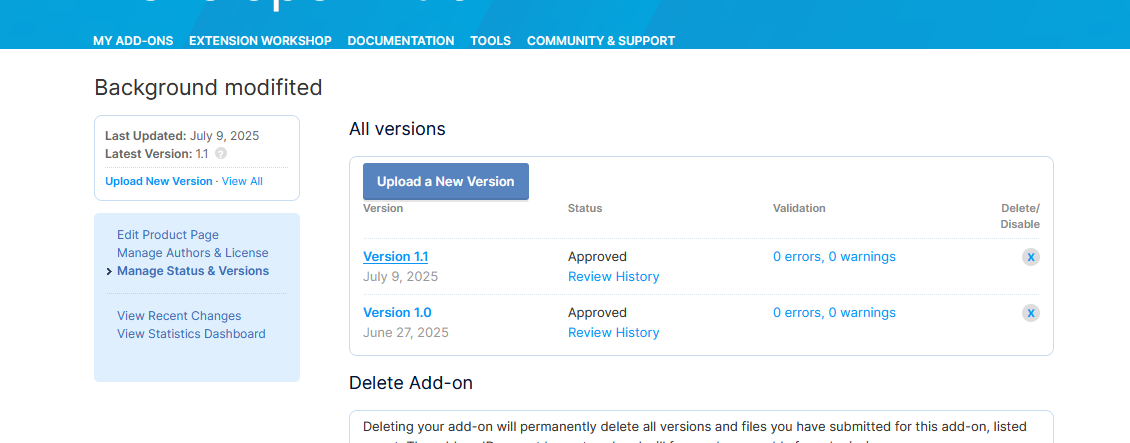Open the TOOLS menu
The width and height of the screenshot is (1130, 443).
pos(491,41)
